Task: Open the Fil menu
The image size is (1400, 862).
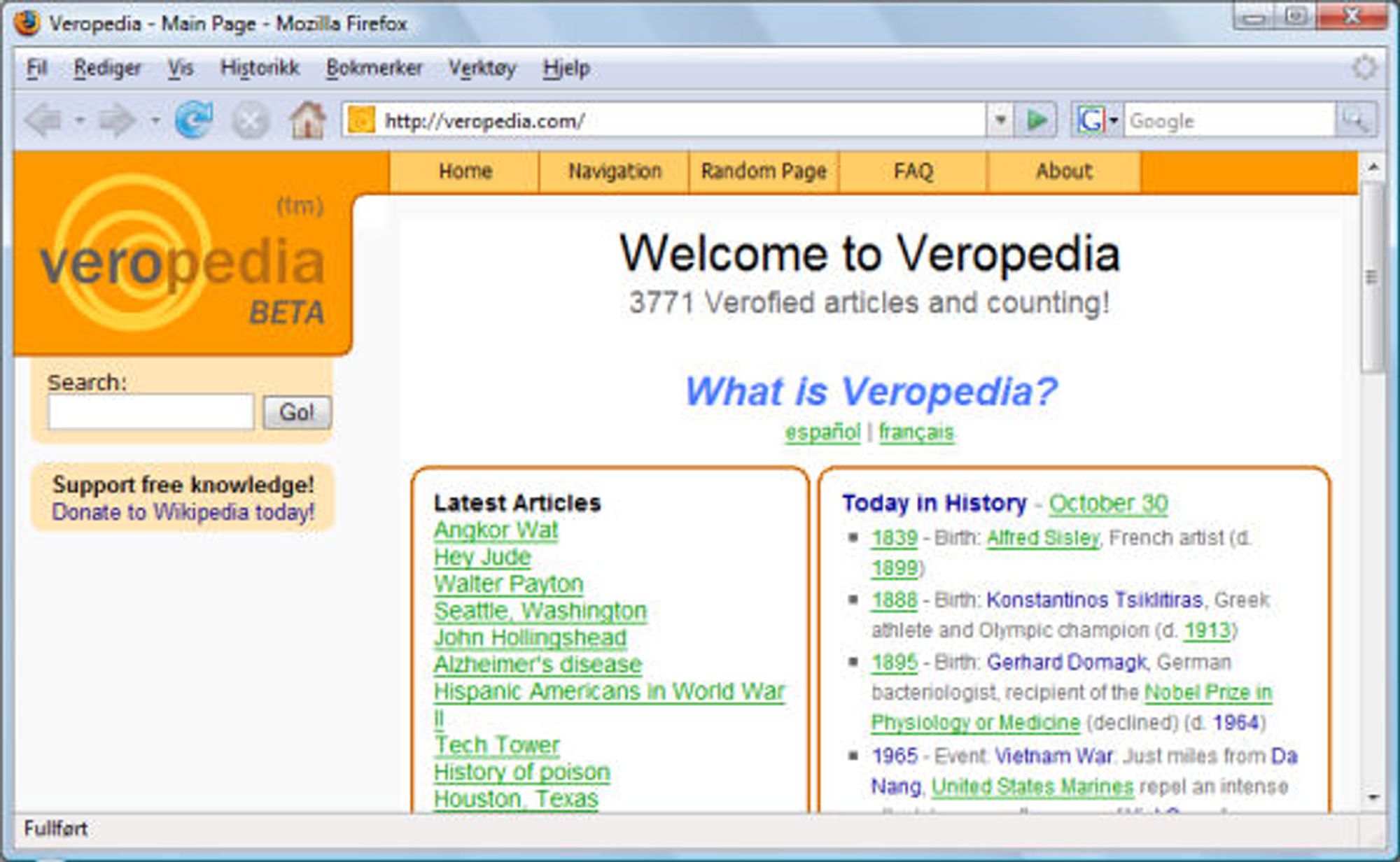Action: click(x=36, y=68)
